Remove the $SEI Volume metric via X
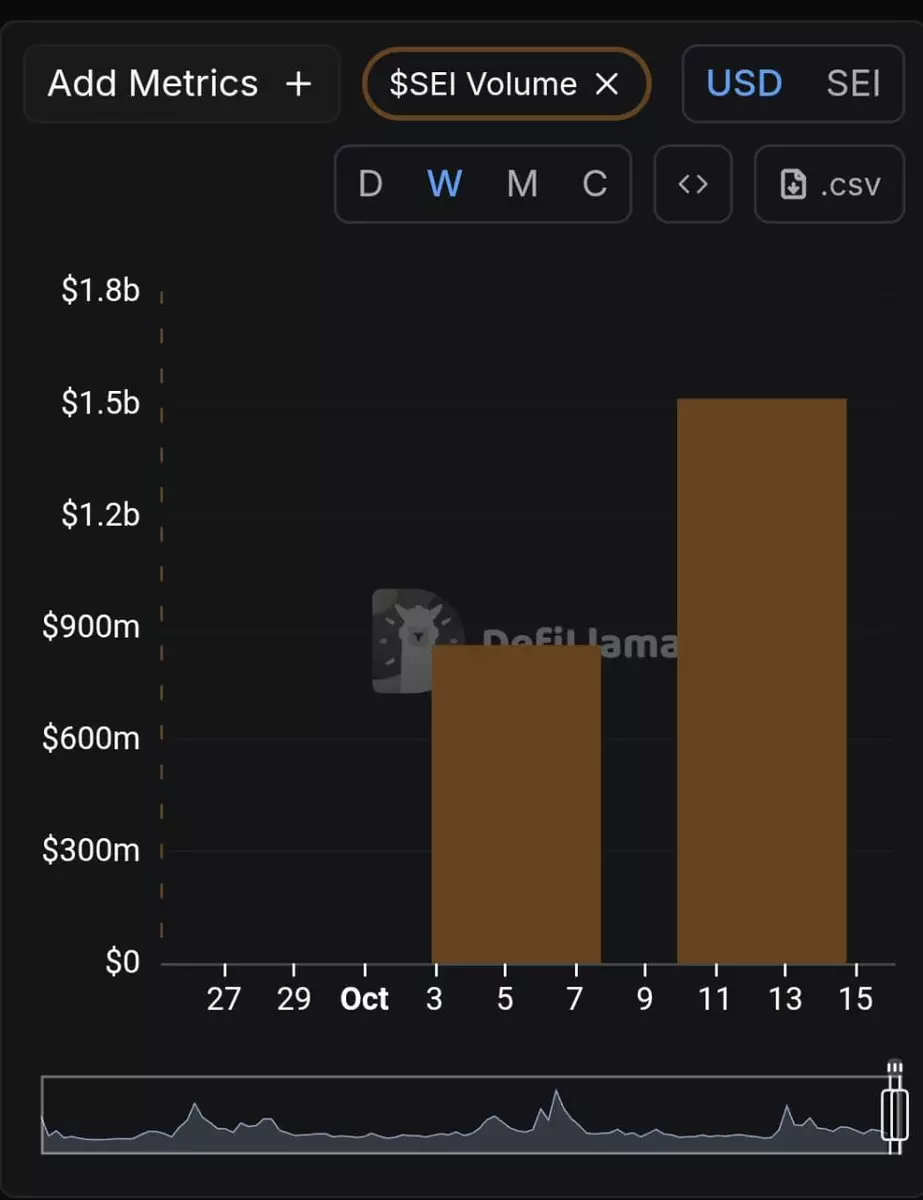 607,85
